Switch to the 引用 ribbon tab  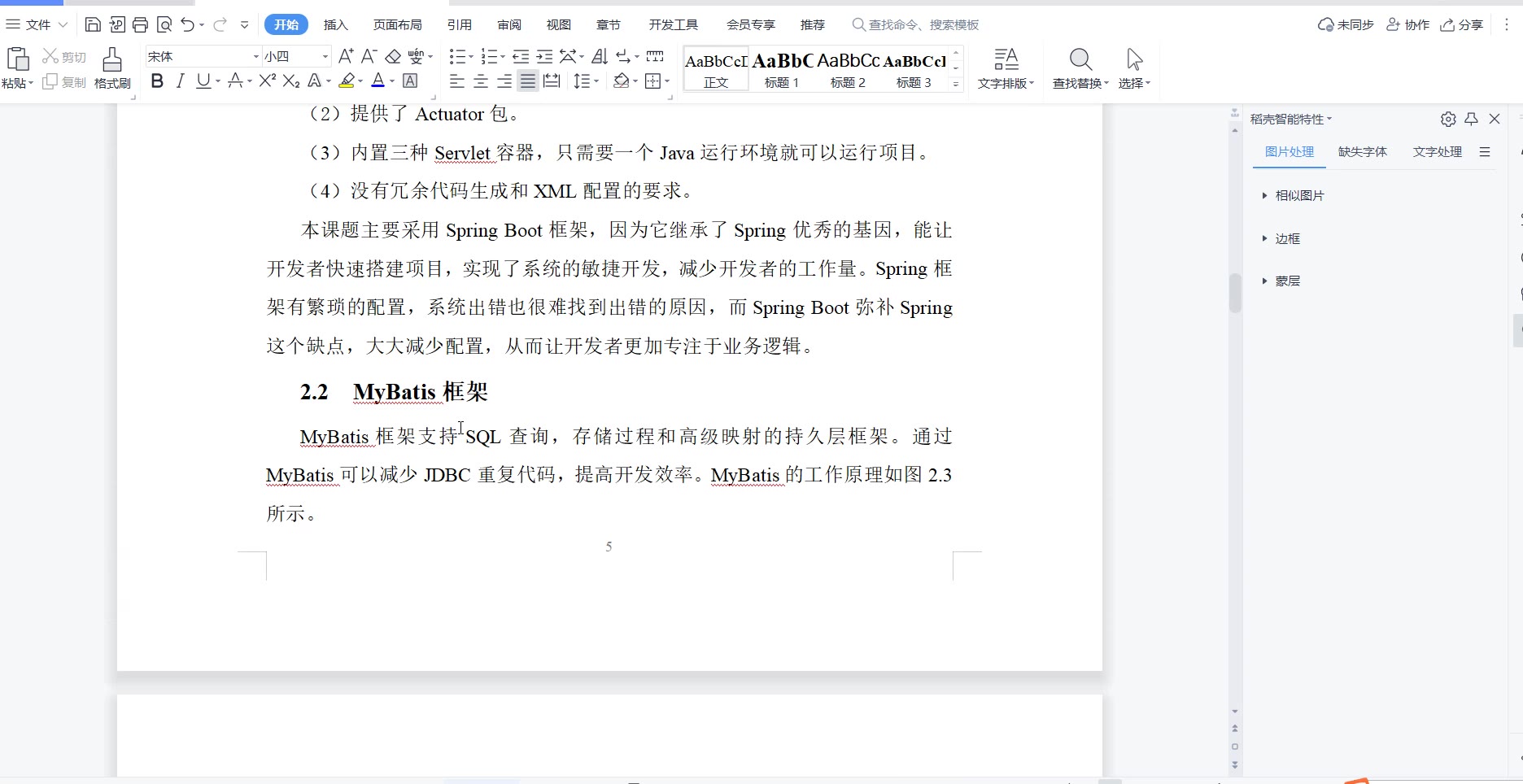pos(460,24)
